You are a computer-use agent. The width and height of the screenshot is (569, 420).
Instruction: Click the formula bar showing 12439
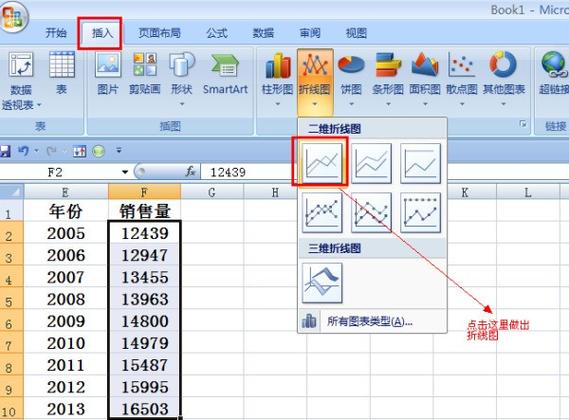(385, 172)
